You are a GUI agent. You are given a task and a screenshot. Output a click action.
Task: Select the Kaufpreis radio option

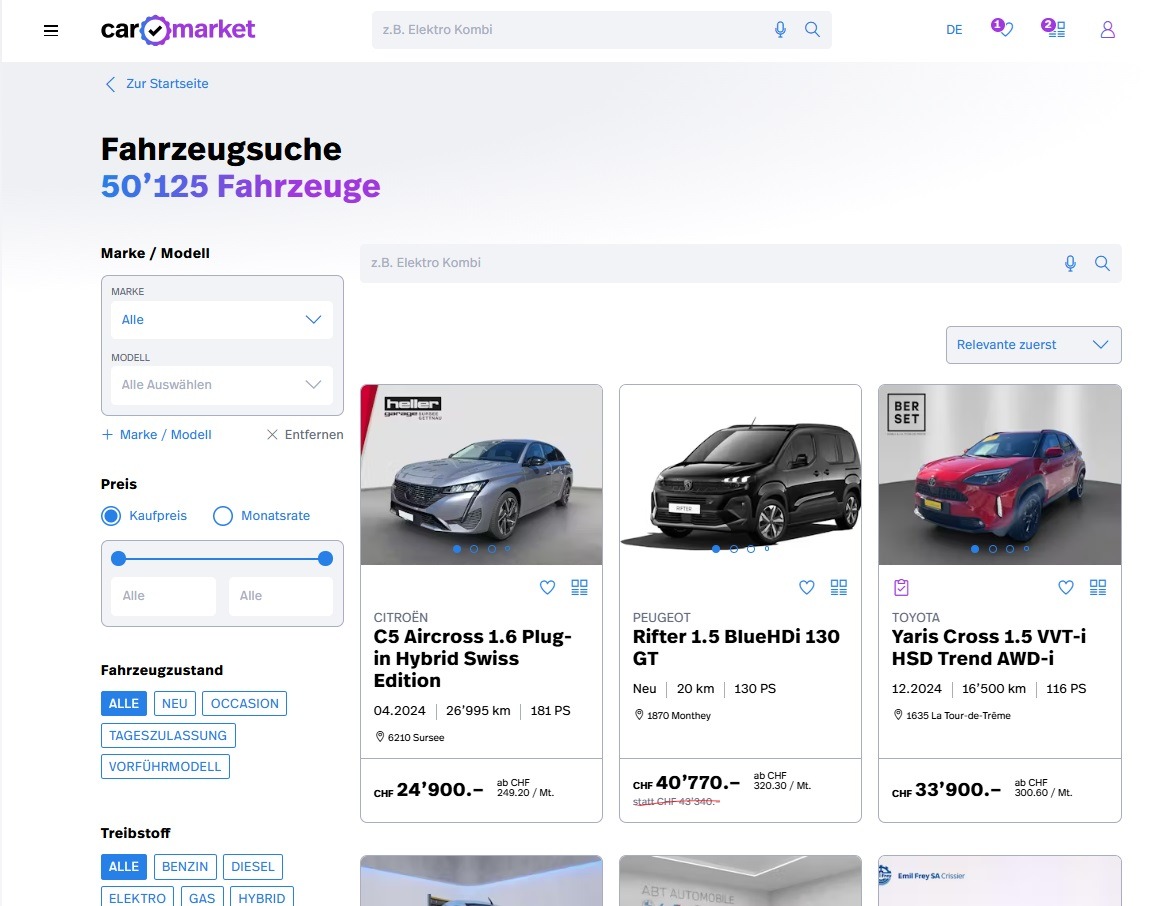[111, 516]
